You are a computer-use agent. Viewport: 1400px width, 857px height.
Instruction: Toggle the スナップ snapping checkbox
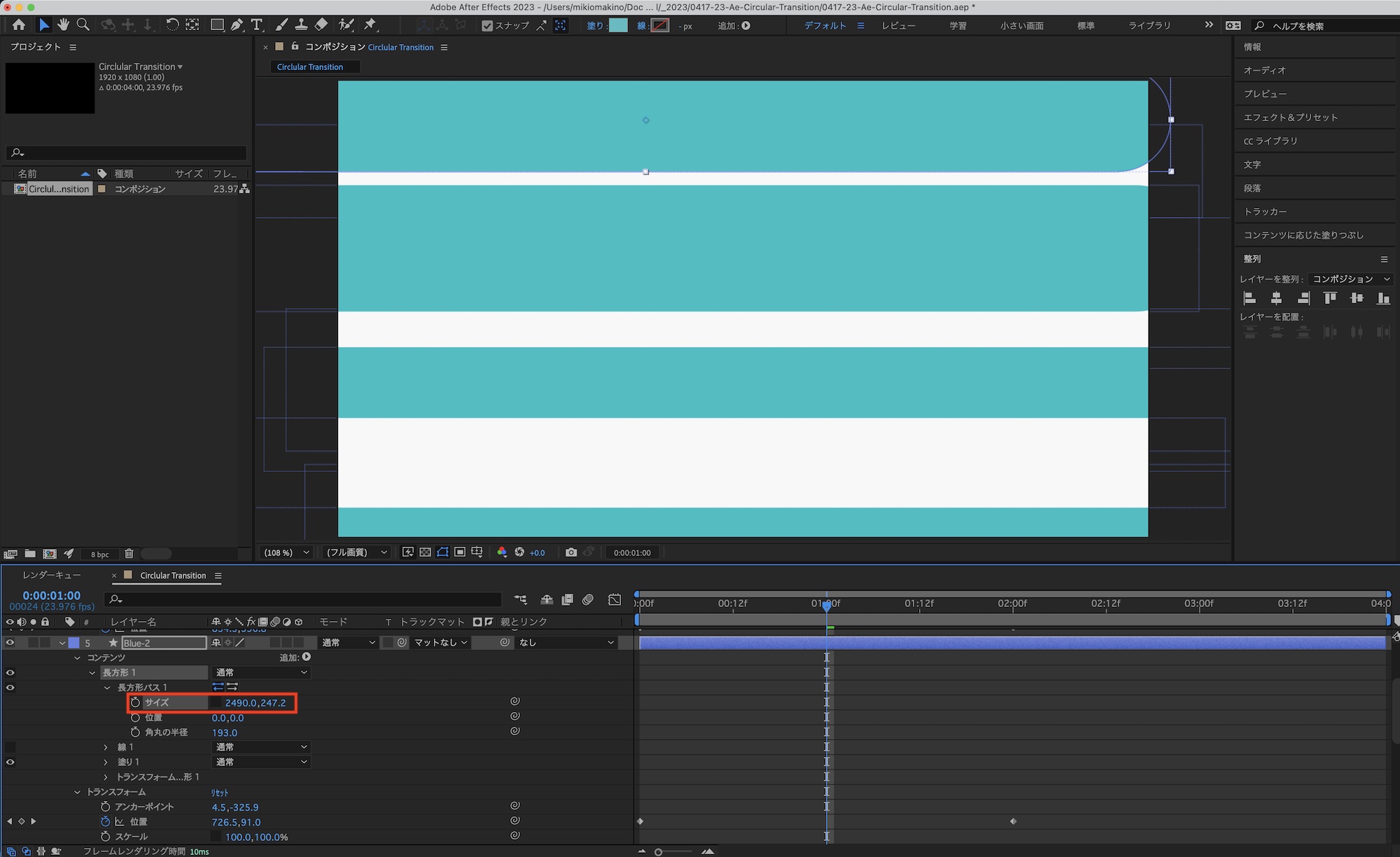point(487,26)
